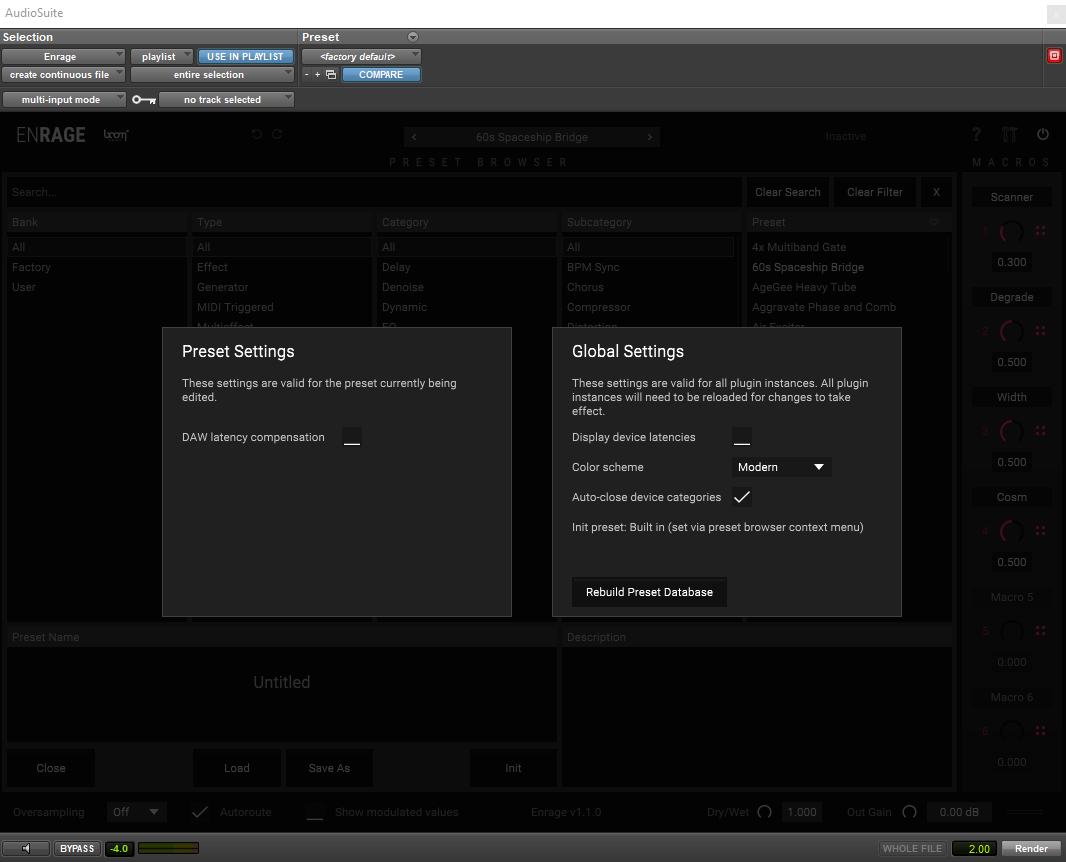Viewport: 1066px width, 862px height.
Task: Click the red target button at top right
Action: pyautogui.click(x=1054, y=56)
